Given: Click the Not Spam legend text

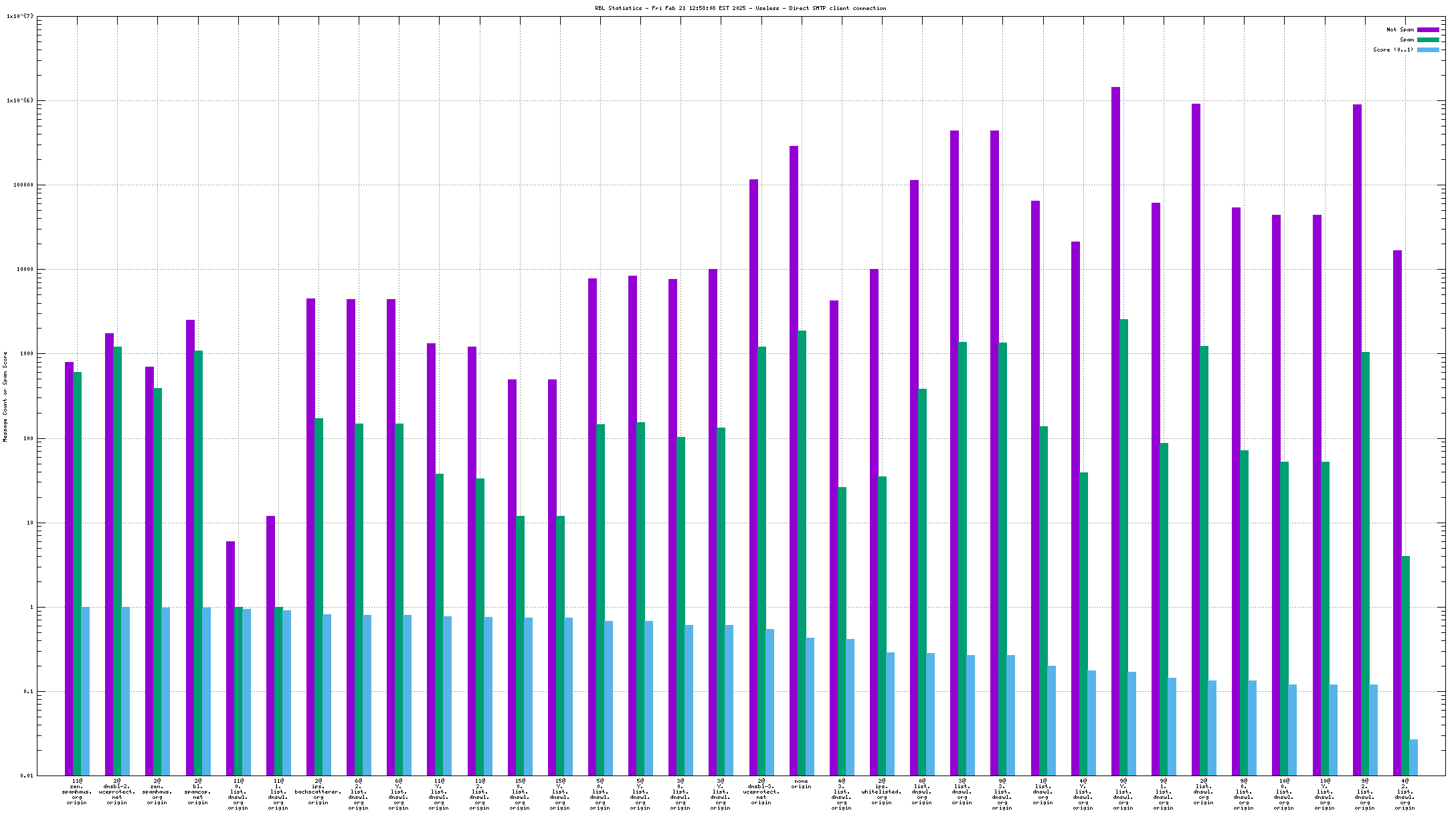Looking at the screenshot, I should point(1400,29).
